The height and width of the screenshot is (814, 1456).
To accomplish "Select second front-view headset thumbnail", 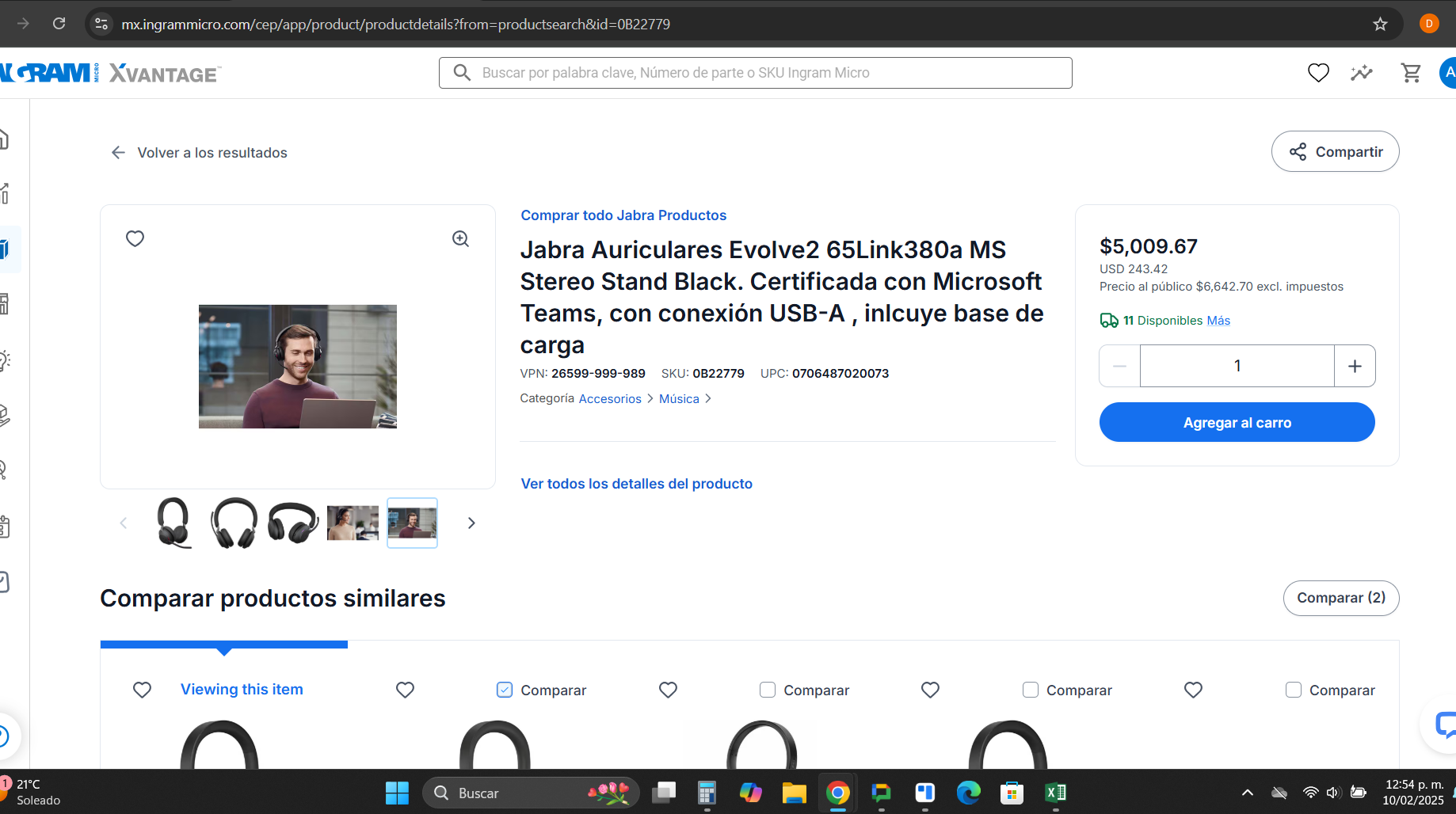I will 234,523.
